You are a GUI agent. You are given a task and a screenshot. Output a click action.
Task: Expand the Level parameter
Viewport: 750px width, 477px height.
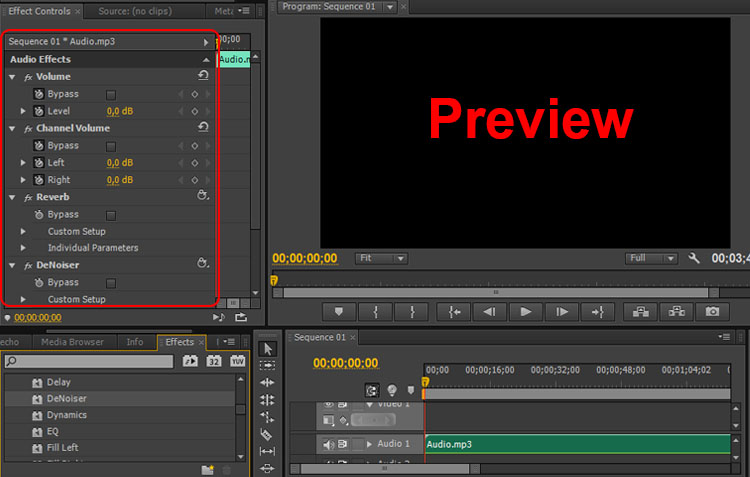23,111
